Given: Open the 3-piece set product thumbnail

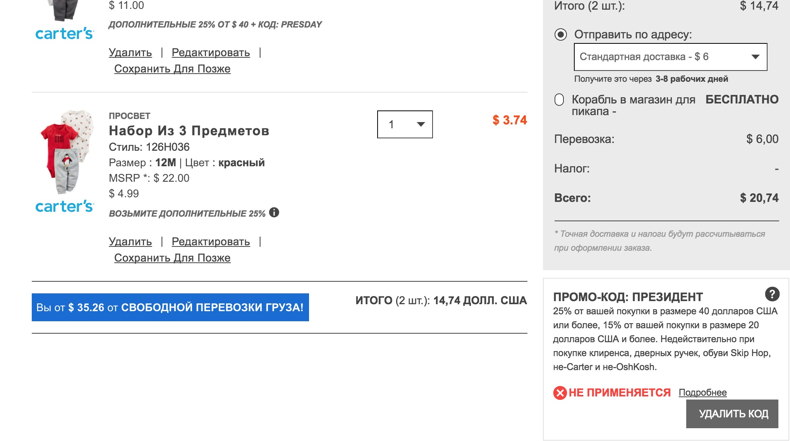Looking at the screenshot, I should click(x=67, y=152).
